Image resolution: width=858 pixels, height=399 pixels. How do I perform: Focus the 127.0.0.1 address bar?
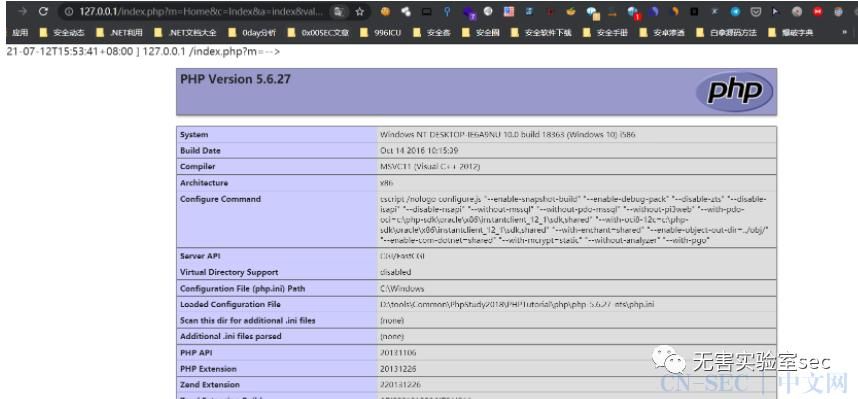[202, 11]
